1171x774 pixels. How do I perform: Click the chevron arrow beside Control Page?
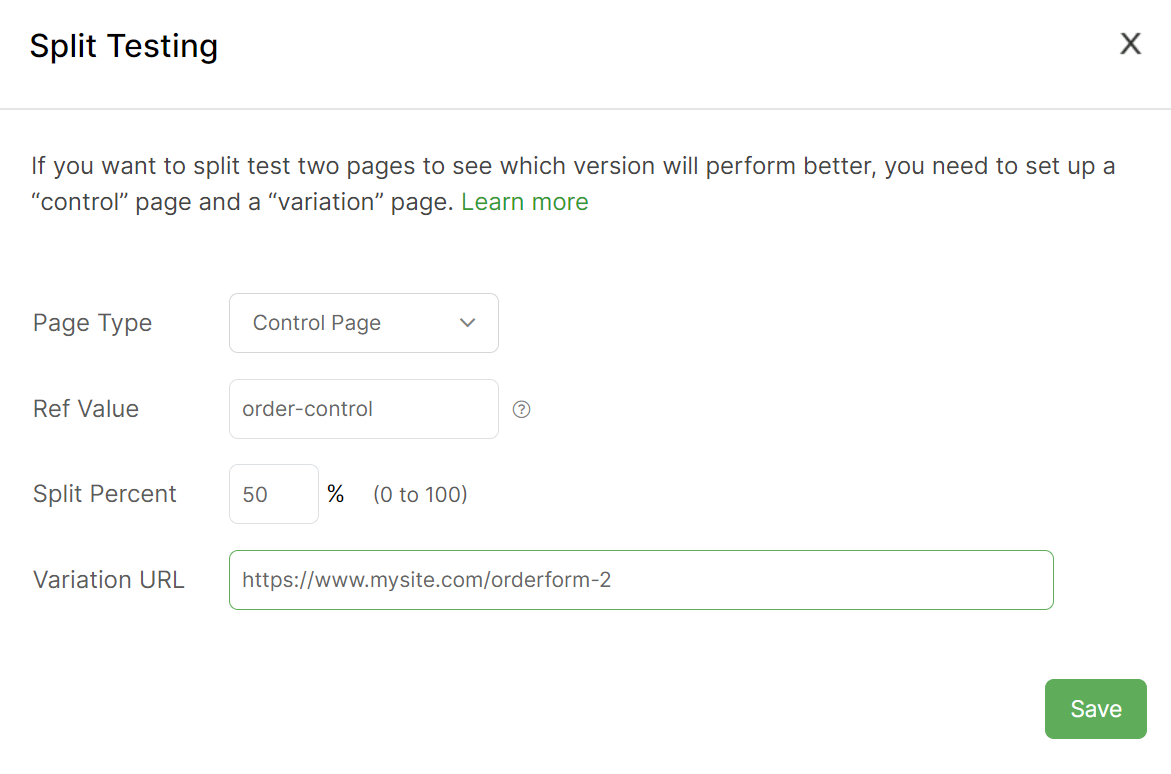pyautogui.click(x=467, y=323)
